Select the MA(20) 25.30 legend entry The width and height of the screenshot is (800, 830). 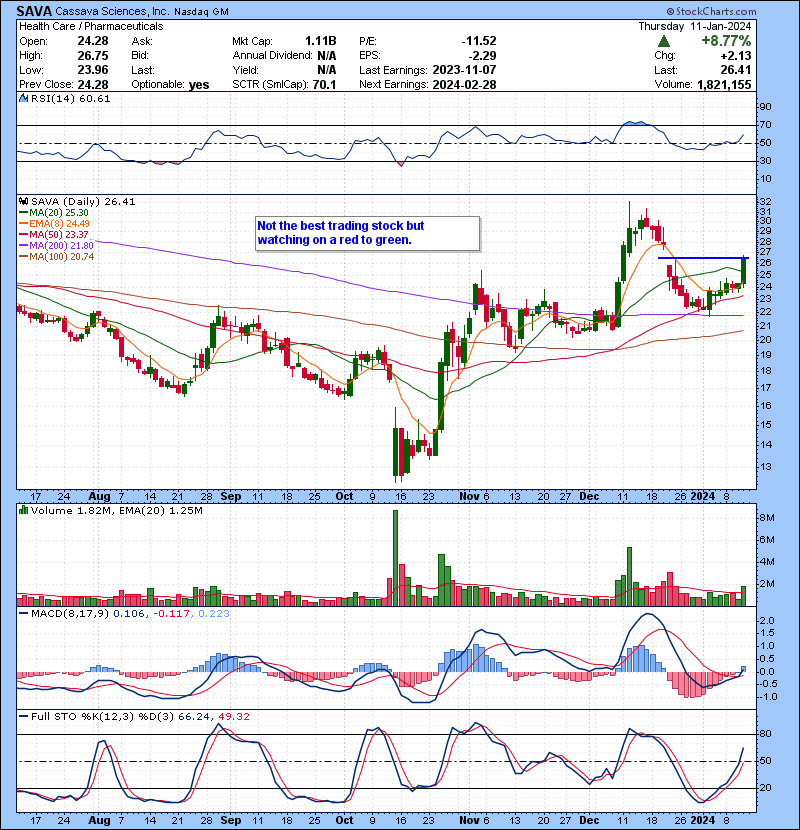coord(54,213)
